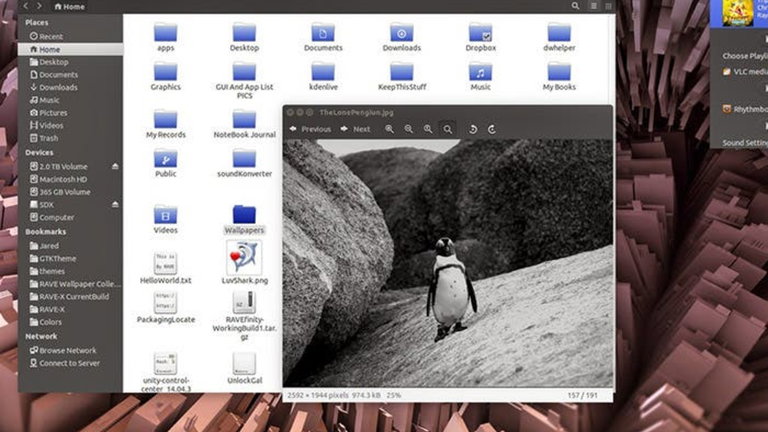Viewport: 768px width, 432px height.
Task: Open Sound Settings in sound menu
Action: [x=745, y=143]
